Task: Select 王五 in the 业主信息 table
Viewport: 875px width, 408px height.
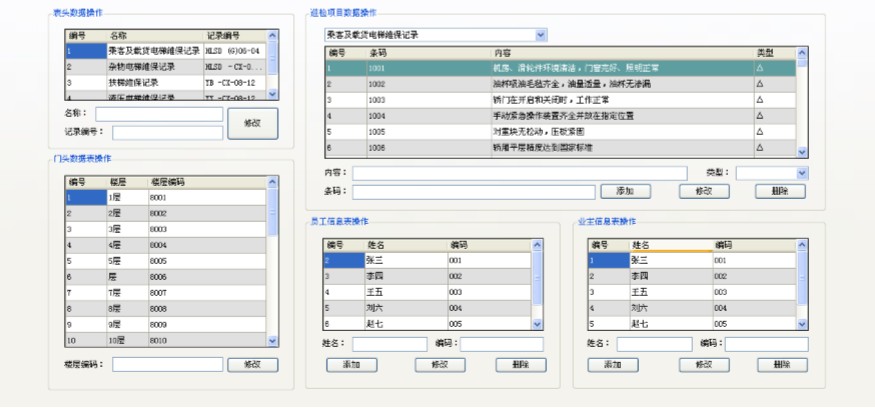Action: point(693,292)
